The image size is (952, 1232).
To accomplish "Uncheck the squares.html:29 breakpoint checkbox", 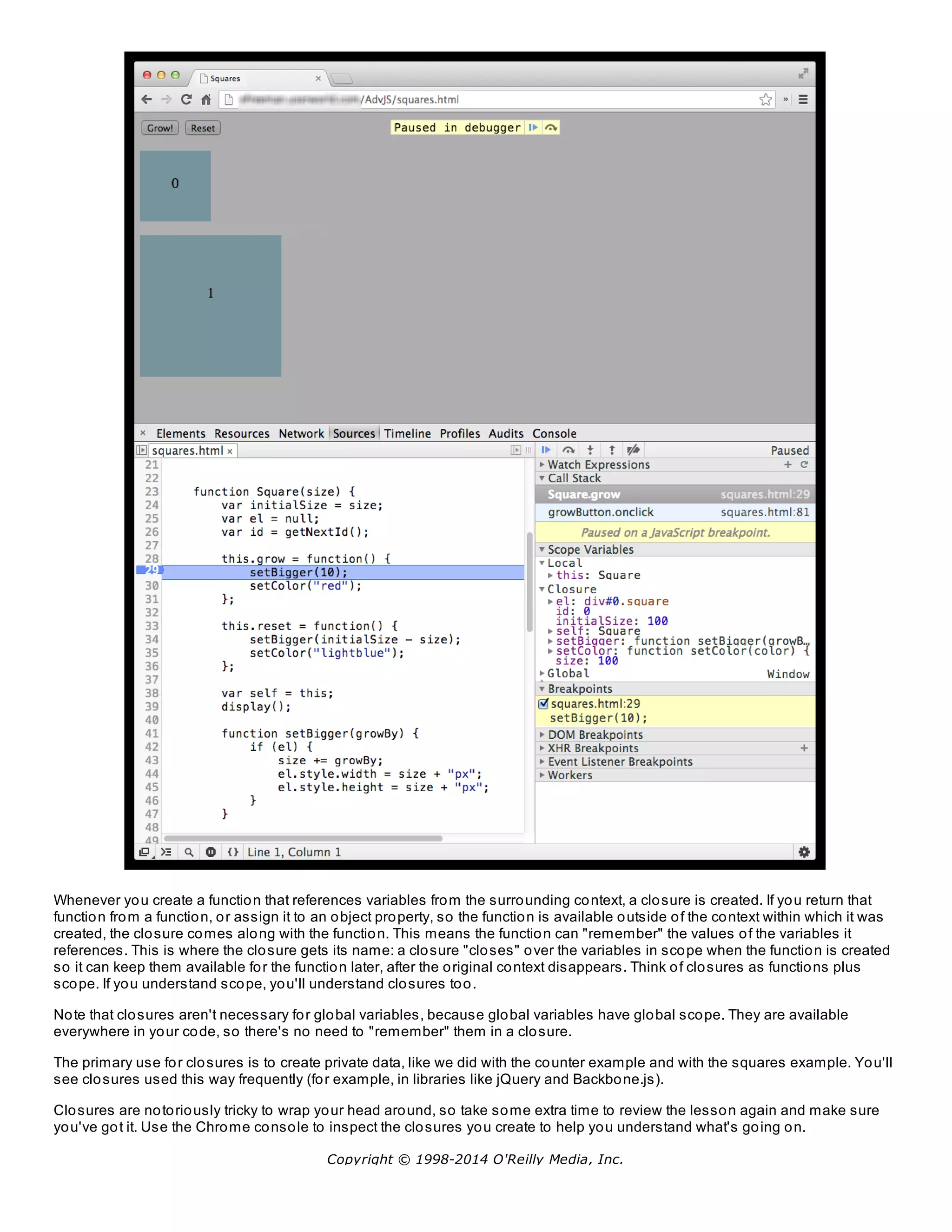I will tap(544, 703).
